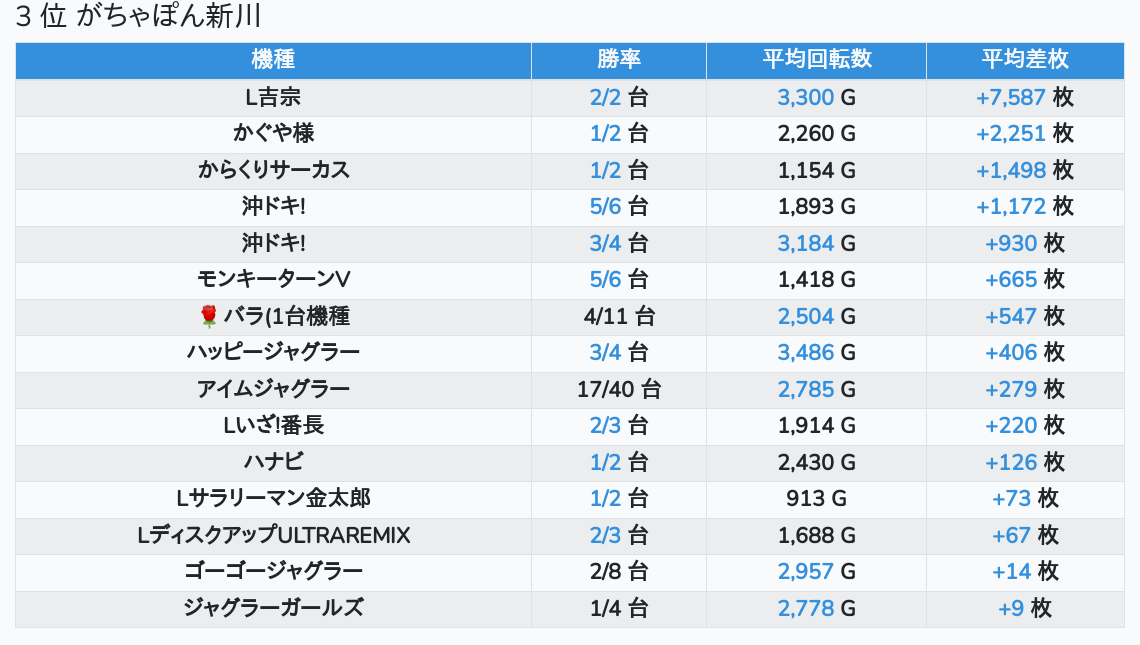Image resolution: width=1140 pixels, height=645 pixels.
Task: Click the +7,587 average difference value
Action: click(x=1010, y=97)
